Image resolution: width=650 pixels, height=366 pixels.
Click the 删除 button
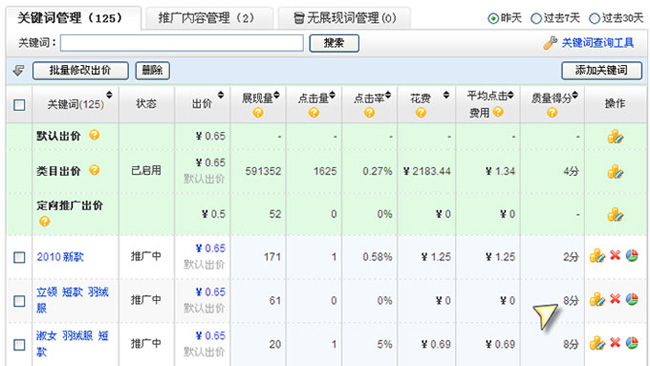click(152, 70)
